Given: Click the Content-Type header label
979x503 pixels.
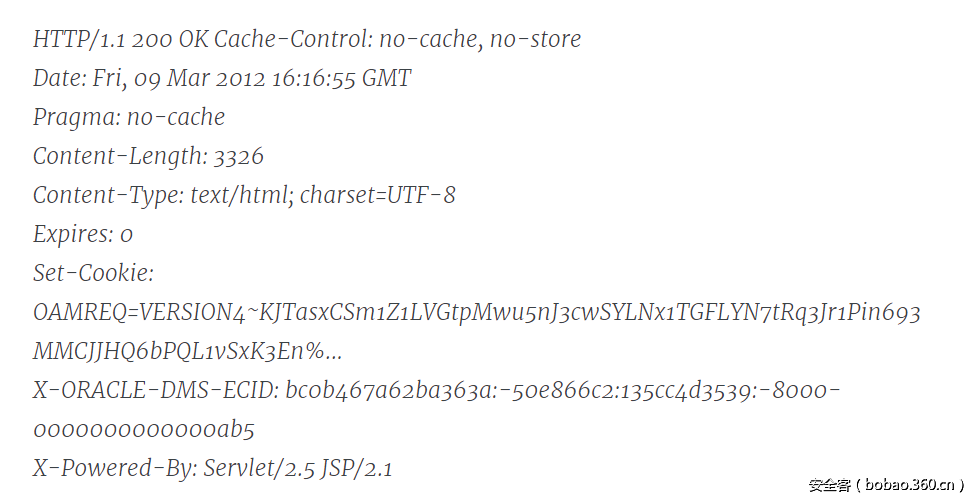Looking at the screenshot, I should point(108,195).
